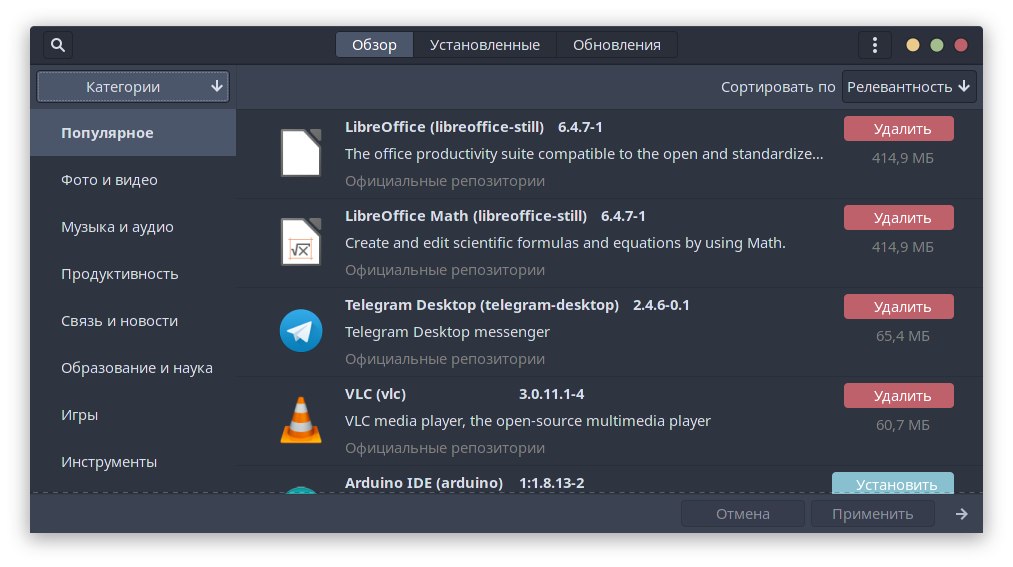1013x567 pixels.
Task: Click the green maximize window button
Action: coord(937,45)
